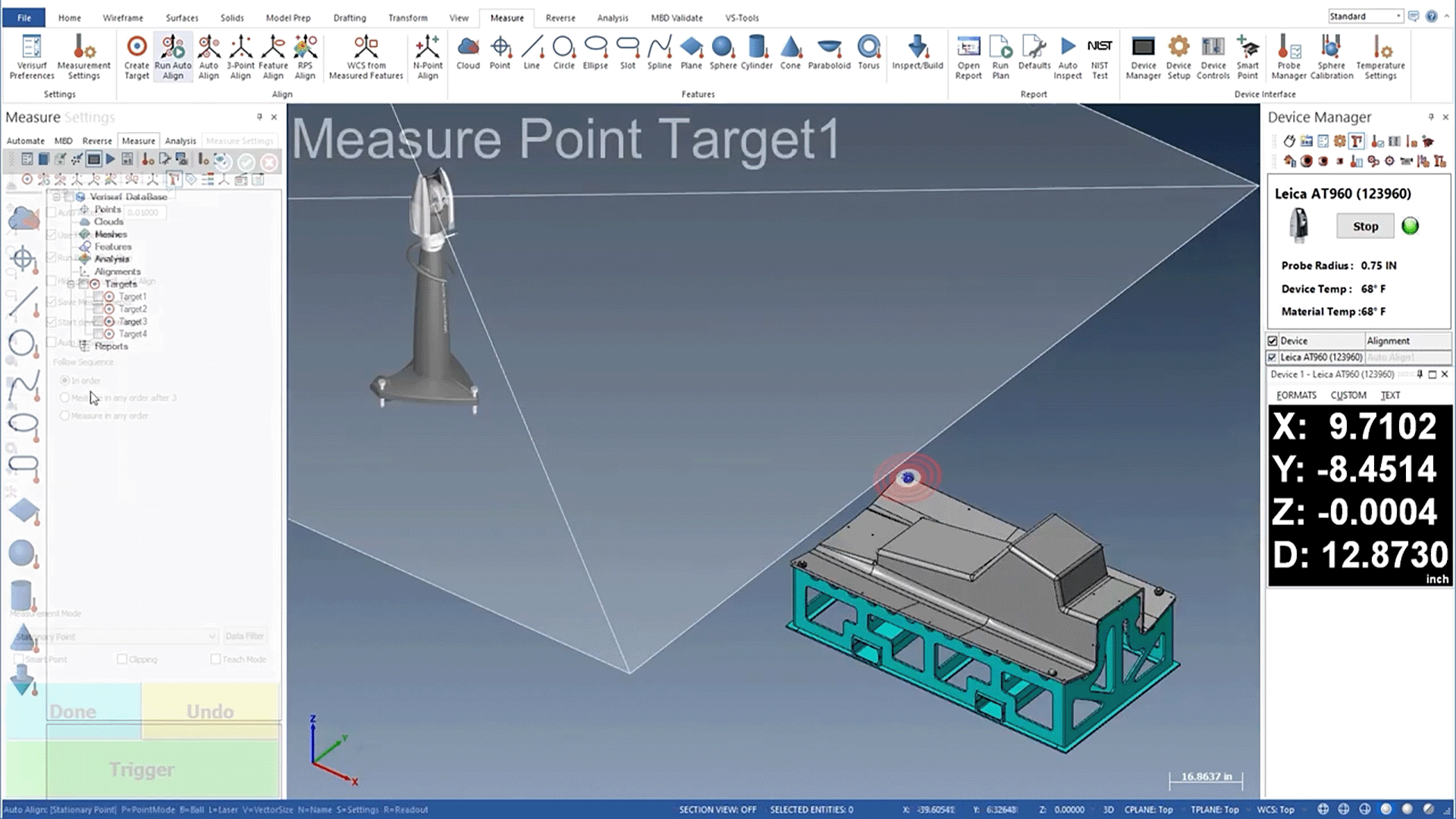Collapse the ribbon with the chevron
The width and height of the screenshot is (1456, 819).
point(1447,16)
